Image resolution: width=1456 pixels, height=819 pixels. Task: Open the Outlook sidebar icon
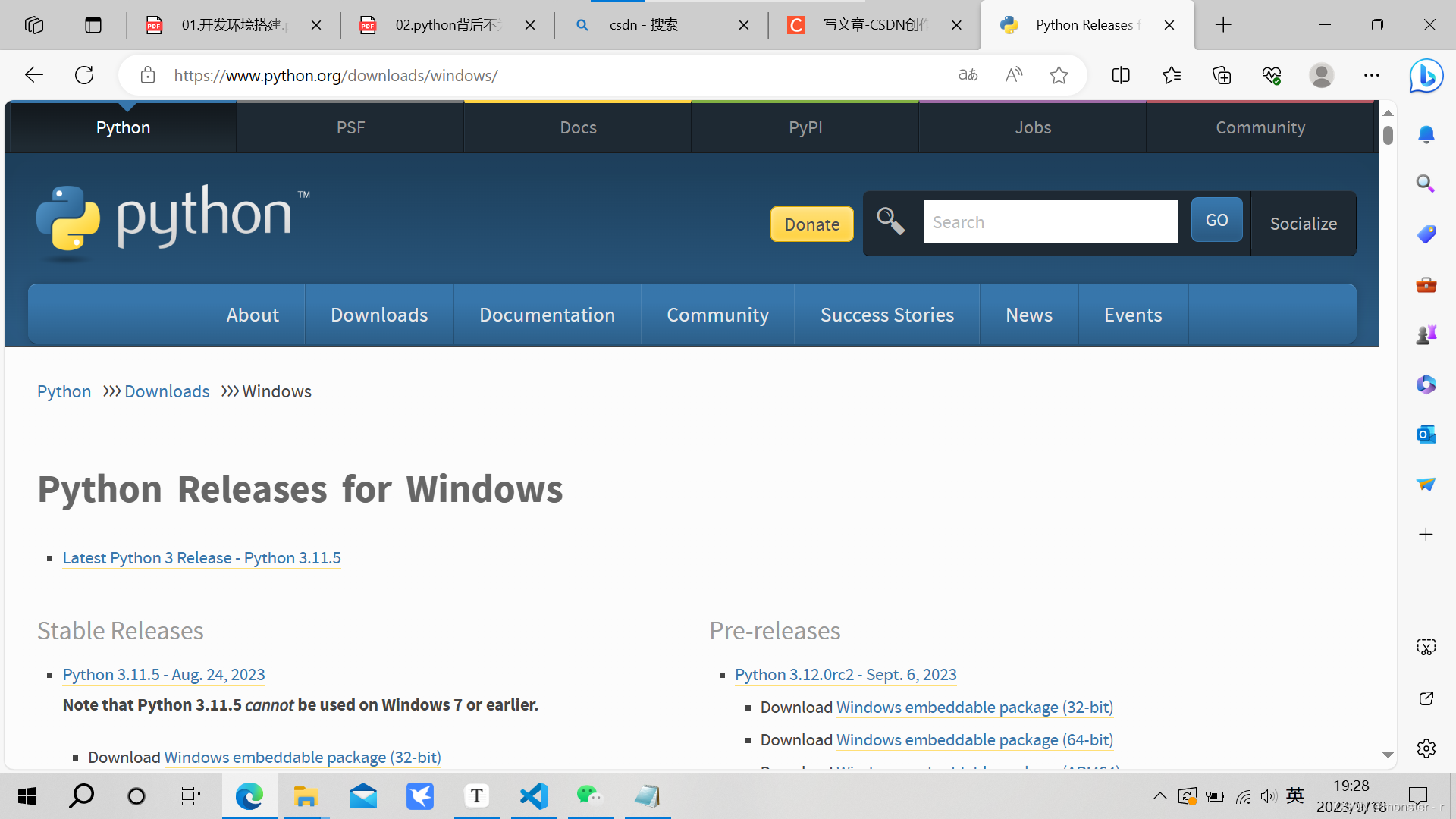(1426, 435)
